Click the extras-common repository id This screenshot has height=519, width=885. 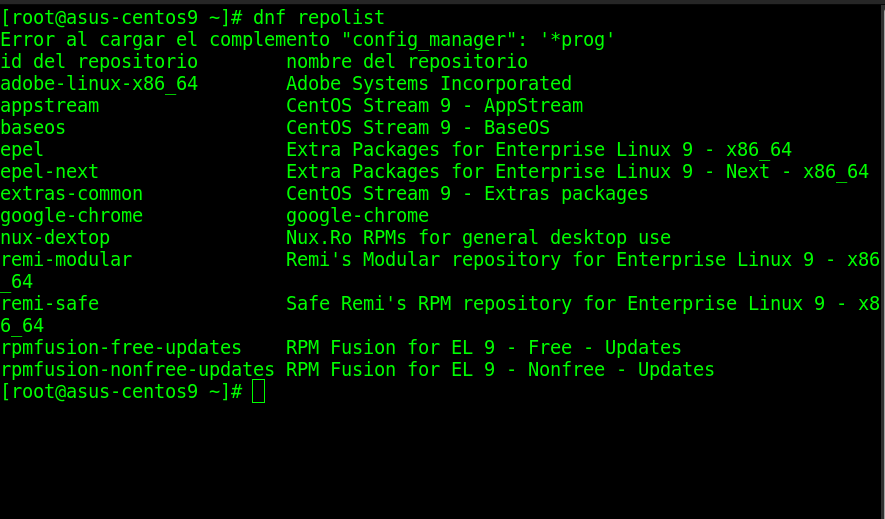click(x=72, y=194)
